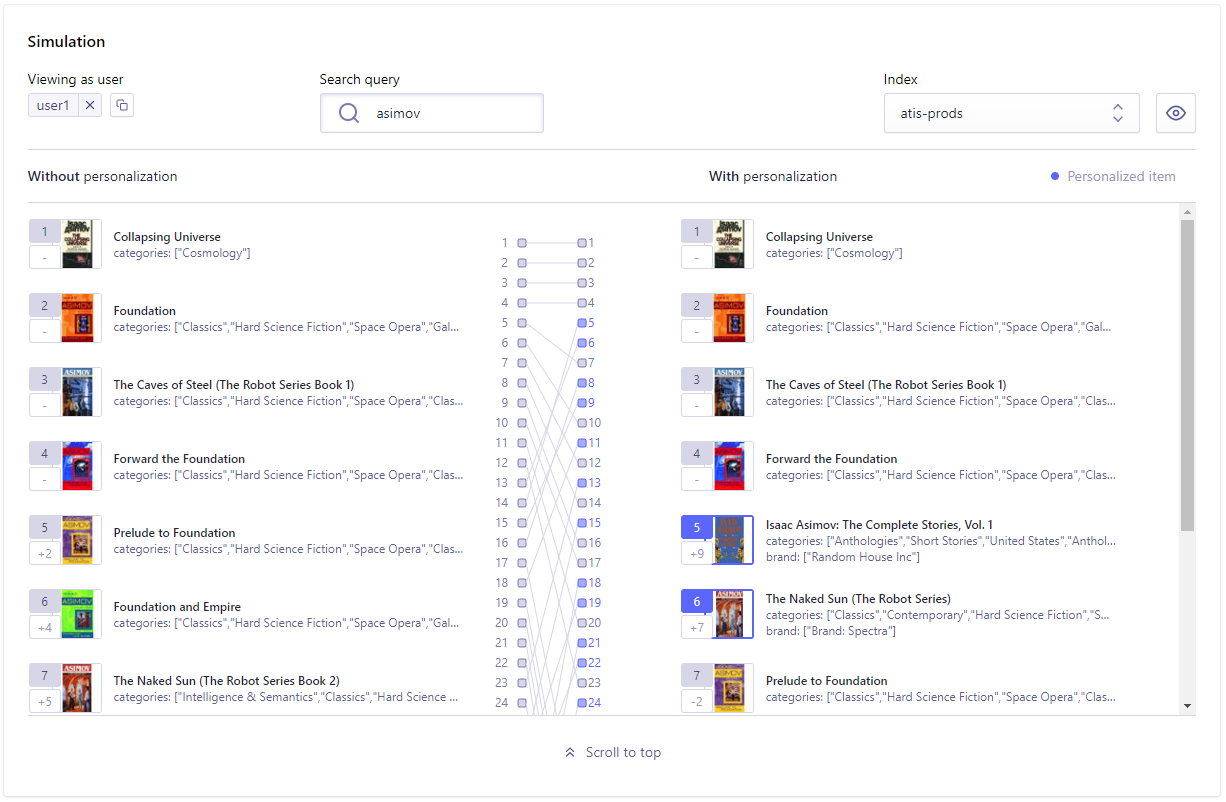
Task: Select Foundation and Empire in left list
Action: pyautogui.click(x=177, y=607)
